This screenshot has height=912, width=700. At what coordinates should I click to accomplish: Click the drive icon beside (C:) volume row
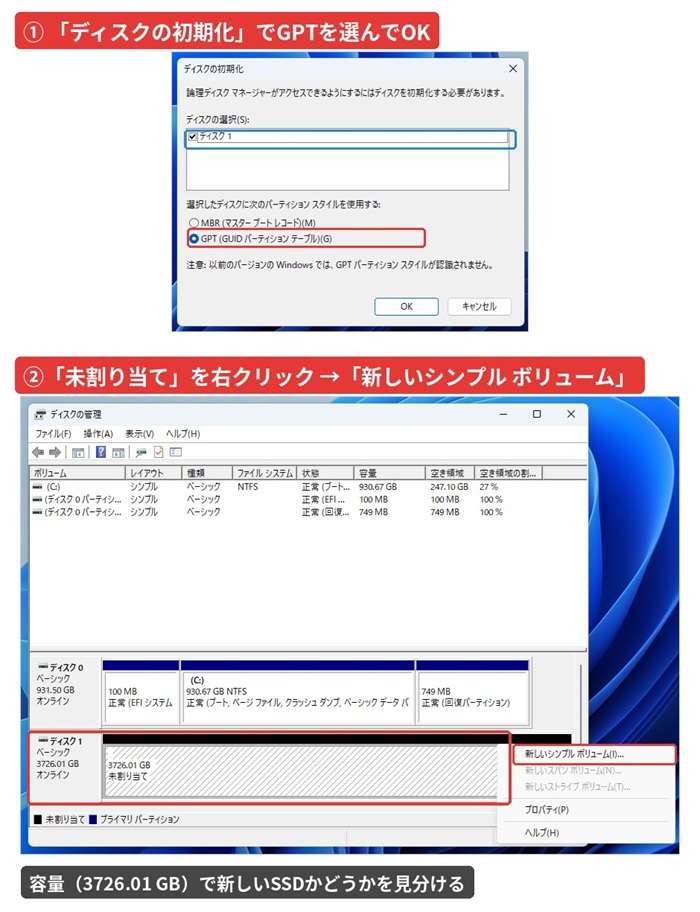point(38,487)
